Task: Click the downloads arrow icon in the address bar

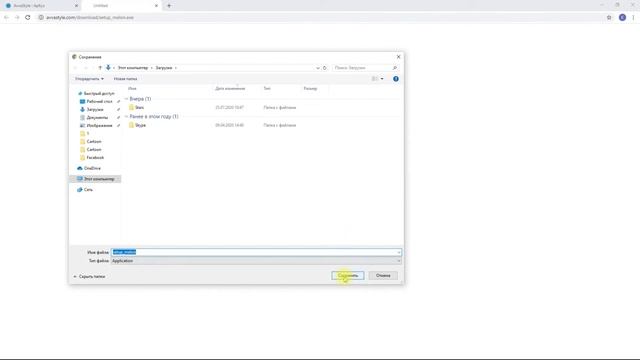Action: point(108,67)
